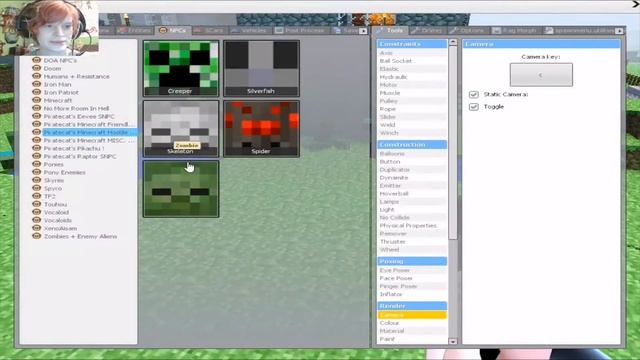
Task: Select the Vocaloid category row
Action: [56, 212]
